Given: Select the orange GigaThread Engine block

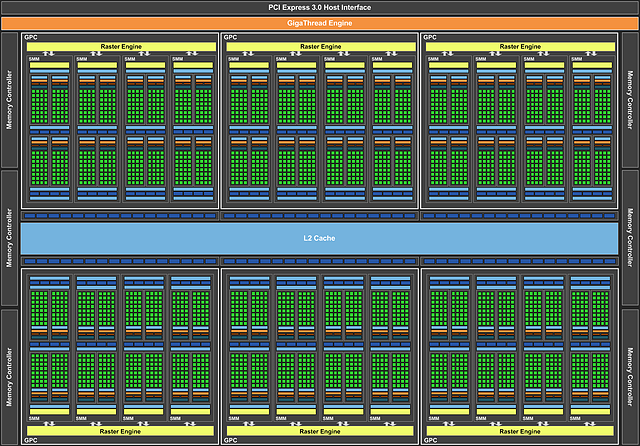Looking at the screenshot, I should (x=320, y=23).
